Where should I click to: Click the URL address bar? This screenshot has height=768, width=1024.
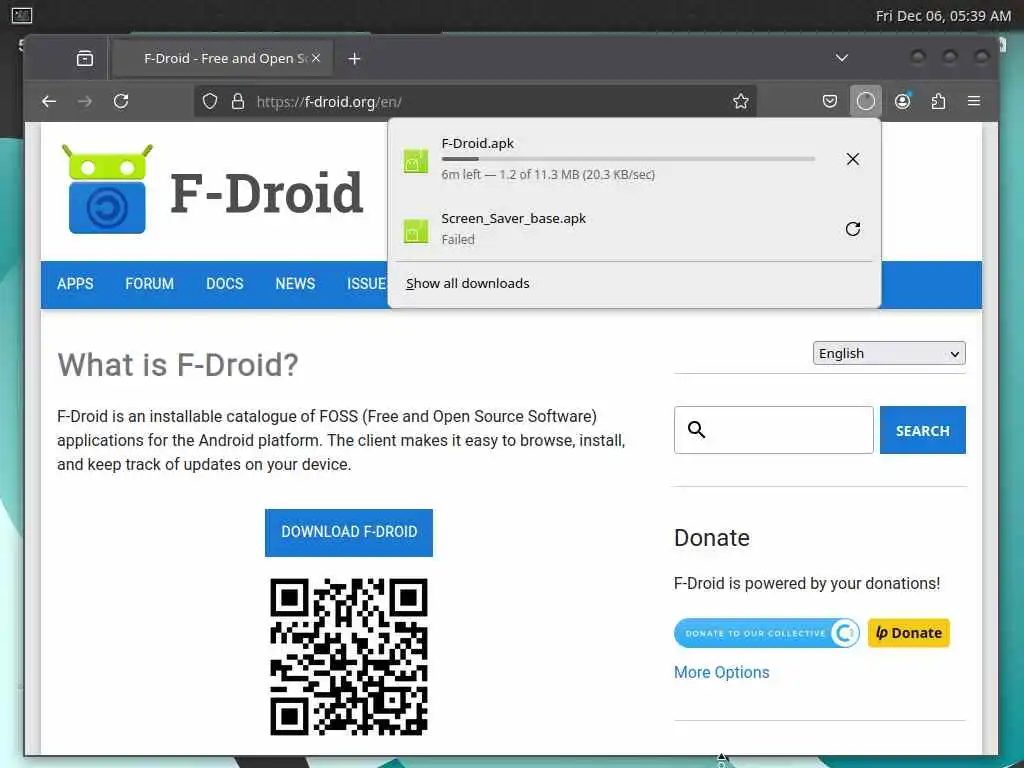(475, 101)
